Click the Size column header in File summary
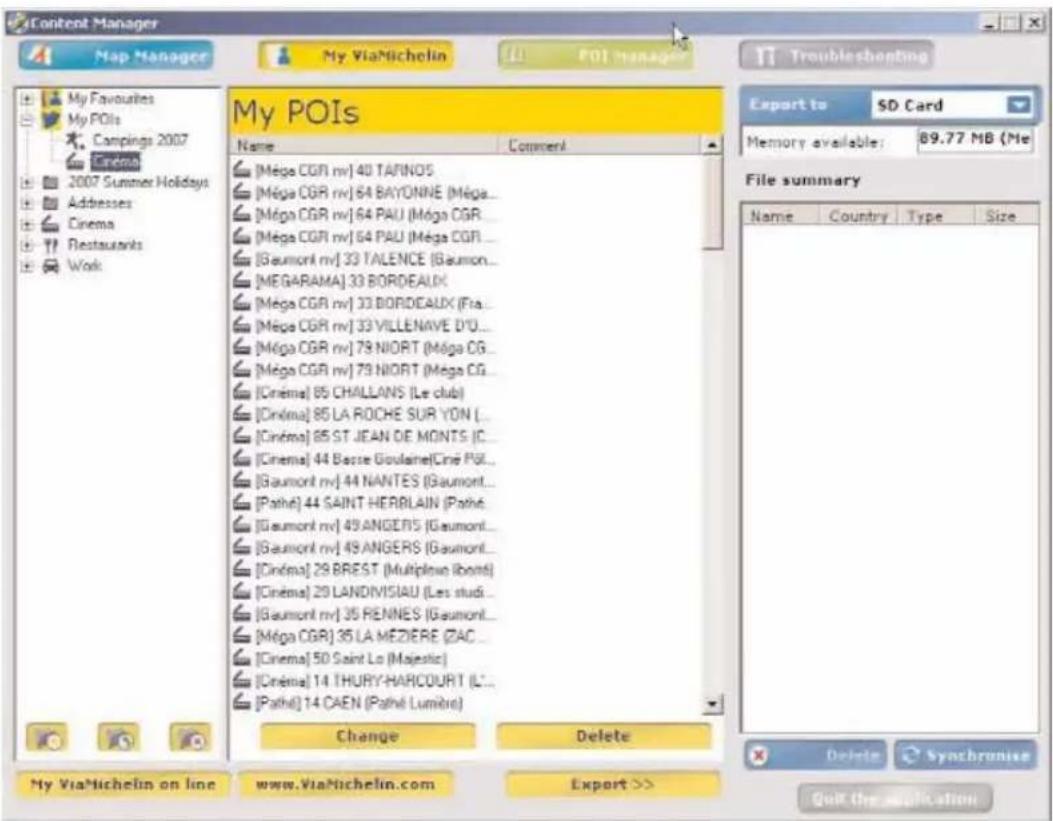 pos(1005,216)
